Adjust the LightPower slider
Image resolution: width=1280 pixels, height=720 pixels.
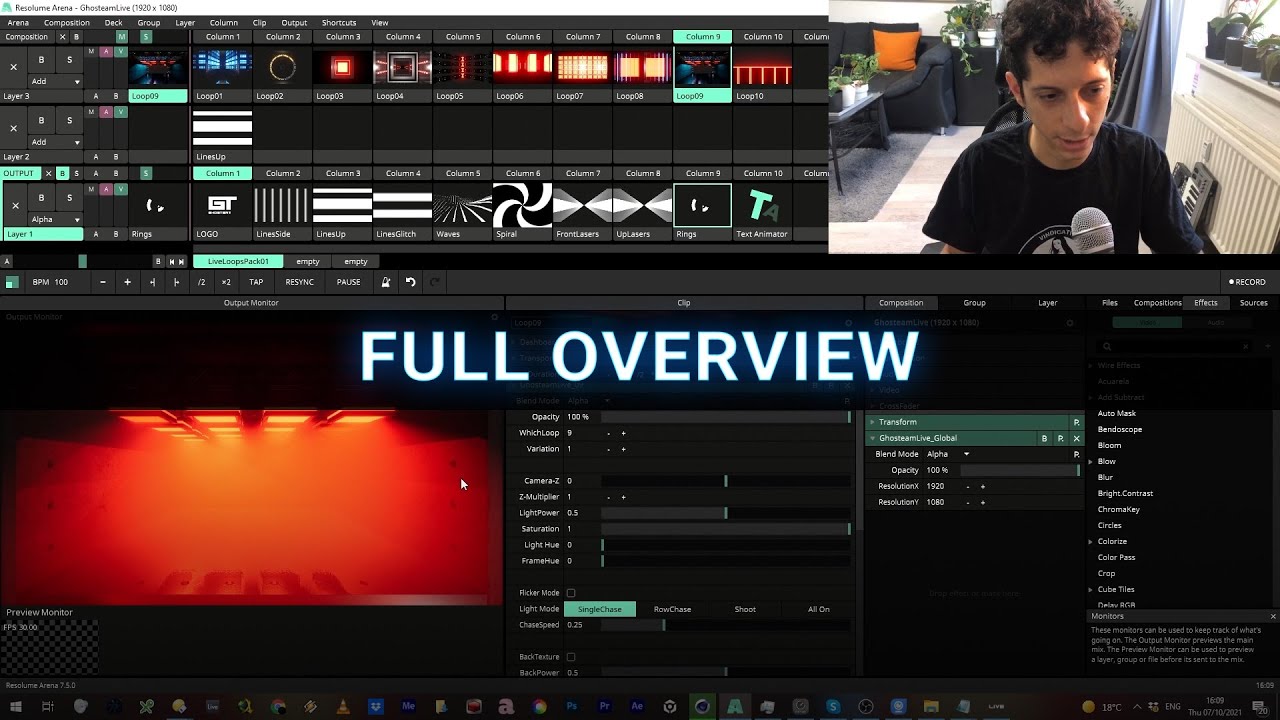coord(726,513)
